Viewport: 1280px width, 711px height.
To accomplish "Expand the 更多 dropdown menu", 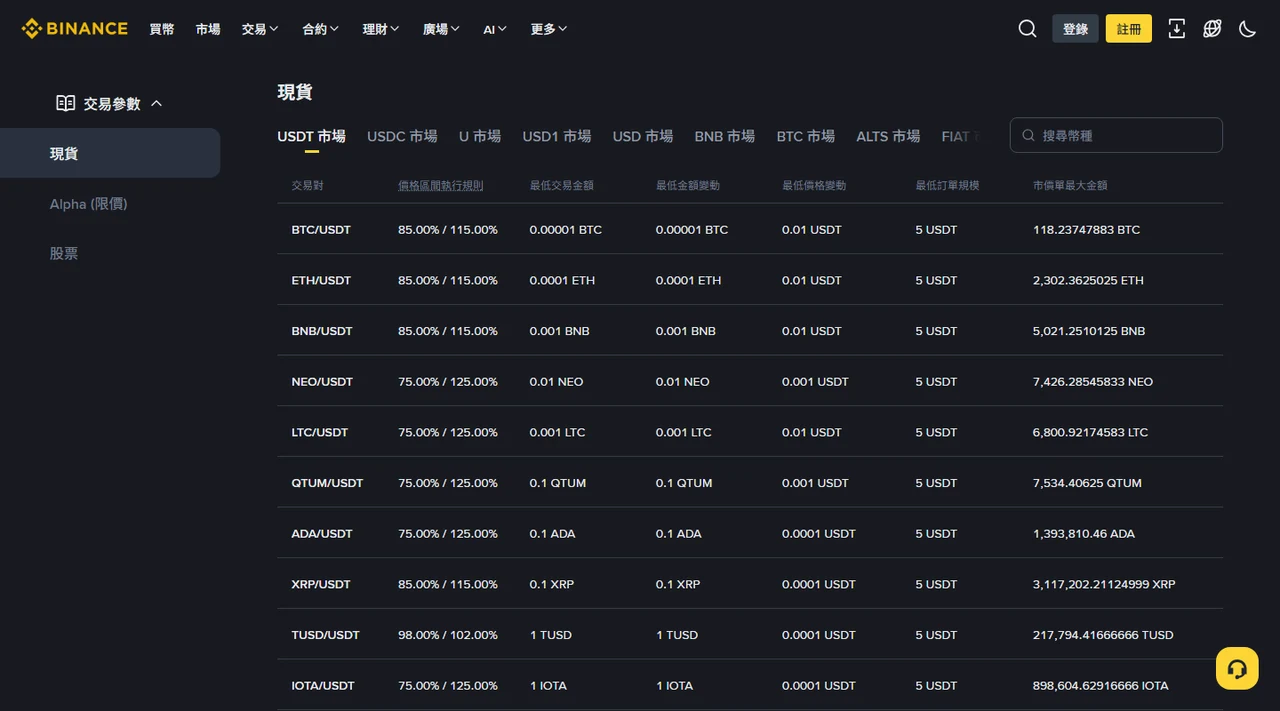I will (549, 29).
